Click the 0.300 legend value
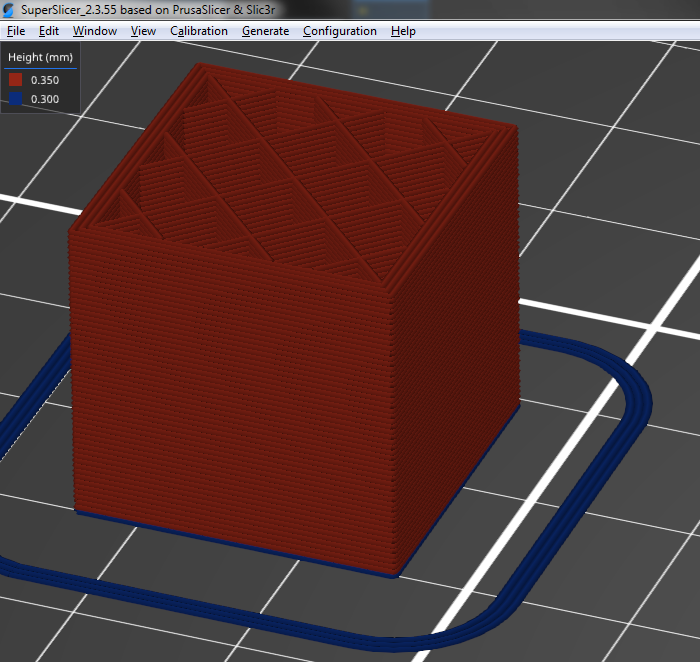This screenshot has width=700, height=662. 45,99
